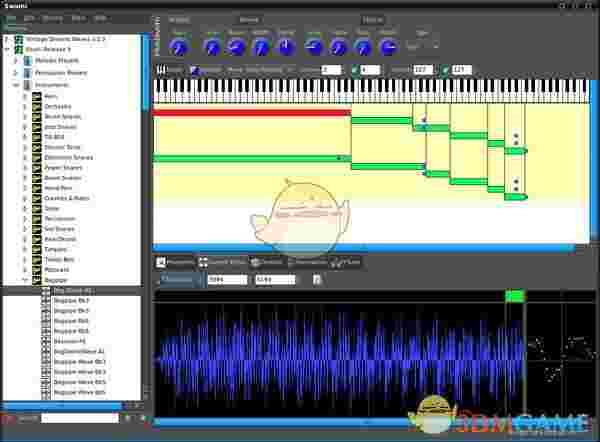Image resolution: width=600 pixels, height=442 pixels.
Task: Open the Tools menu
Action: click(x=79, y=18)
